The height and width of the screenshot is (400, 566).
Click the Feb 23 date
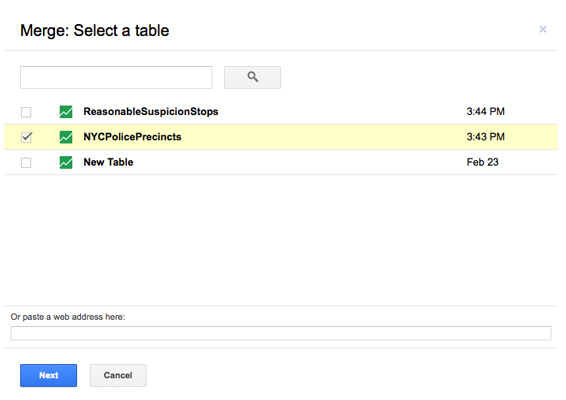tap(482, 162)
